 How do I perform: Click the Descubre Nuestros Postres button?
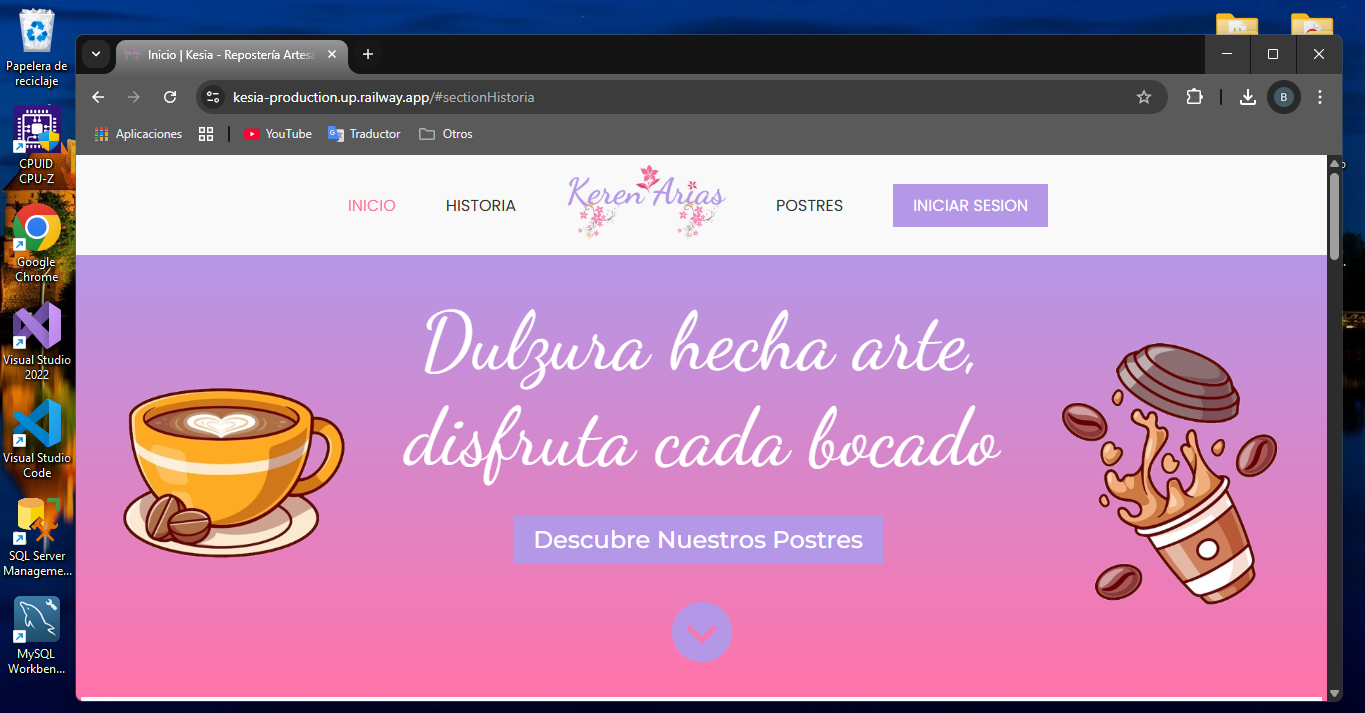(x=698, y=539)
